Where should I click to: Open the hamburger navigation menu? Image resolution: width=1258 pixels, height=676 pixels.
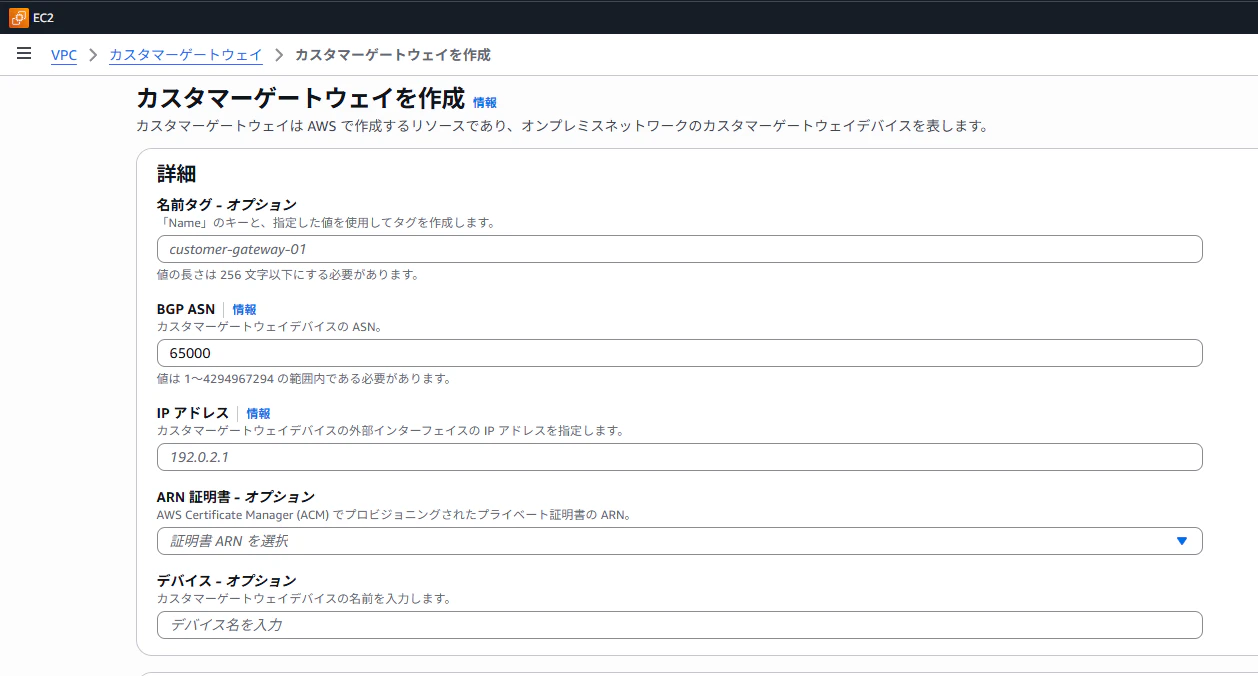pyautogui.click(x=24, y=54)
